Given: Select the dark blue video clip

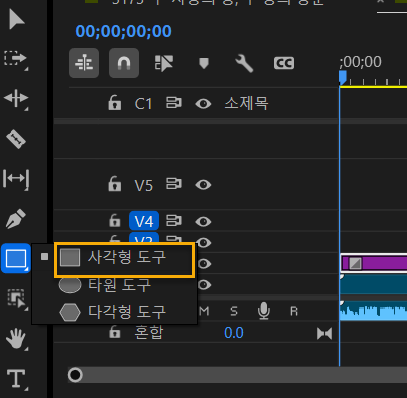Looking at the screenshot, I should [x=373, y=284].
